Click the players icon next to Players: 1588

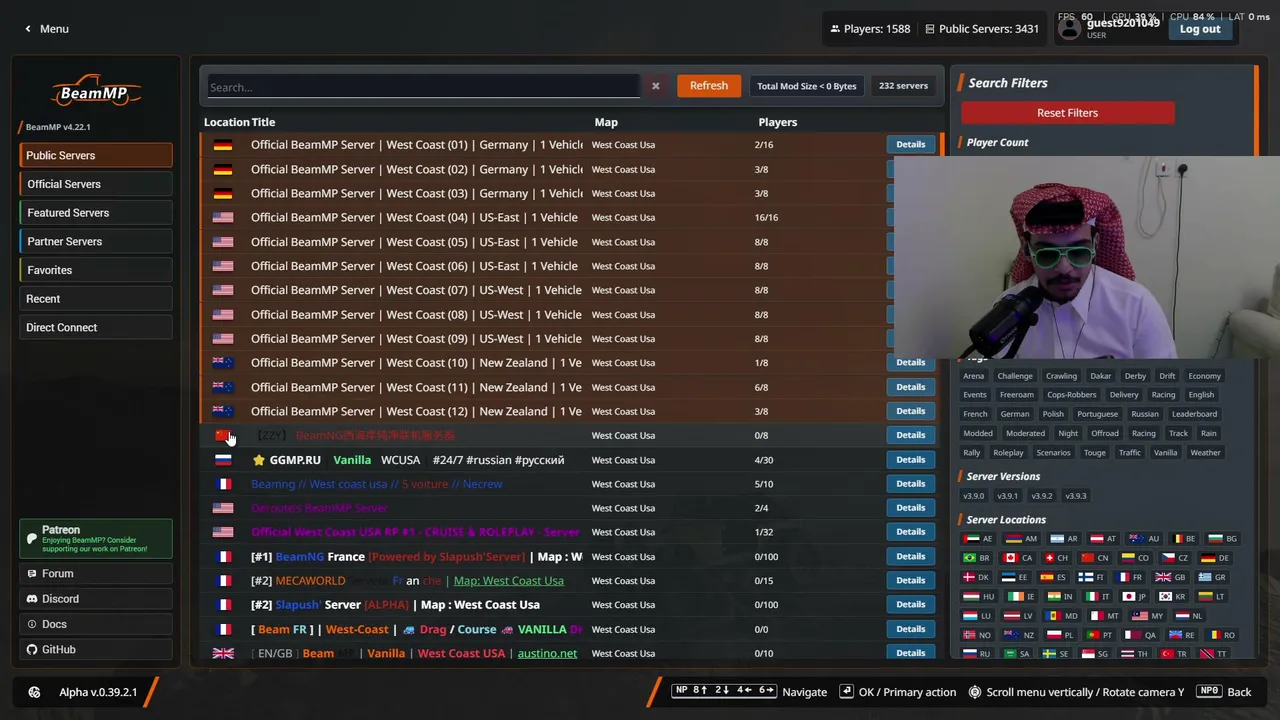[x=835, y=29]
